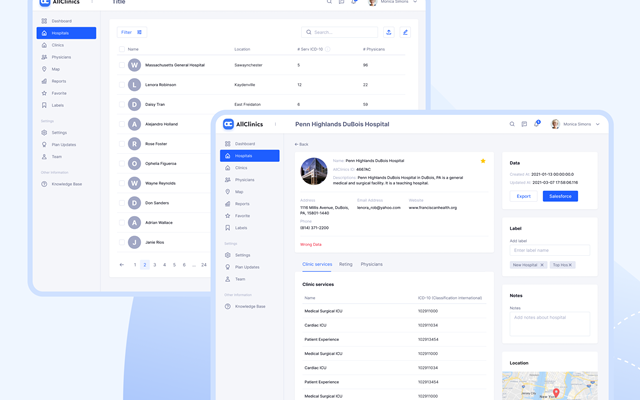Viewport: 640px width, 400px height.
Task: Check the Lenora Robinson row checkbox
Action: point(122,84)
